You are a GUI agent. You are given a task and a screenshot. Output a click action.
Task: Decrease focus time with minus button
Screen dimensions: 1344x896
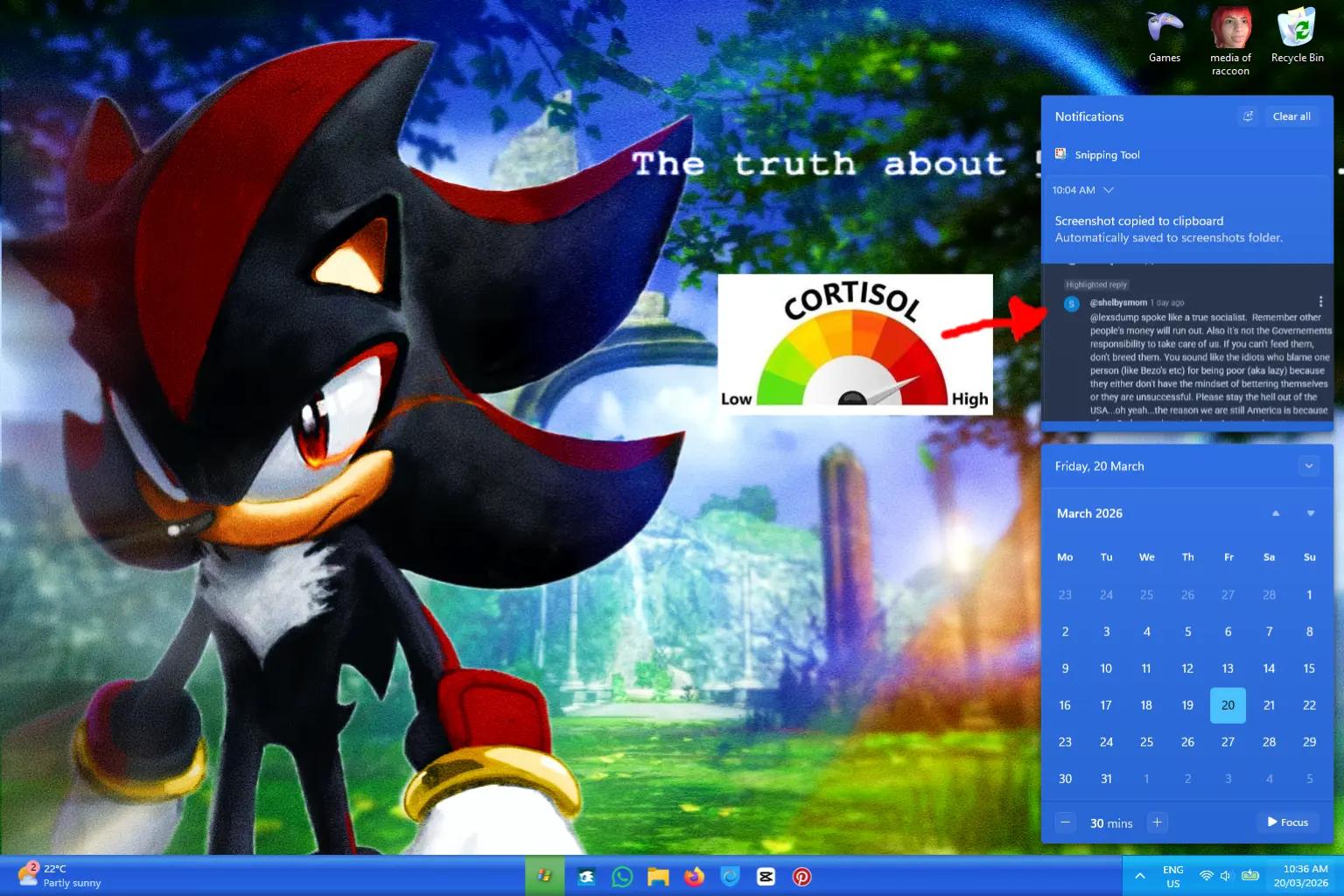(x=1065, y=822)
